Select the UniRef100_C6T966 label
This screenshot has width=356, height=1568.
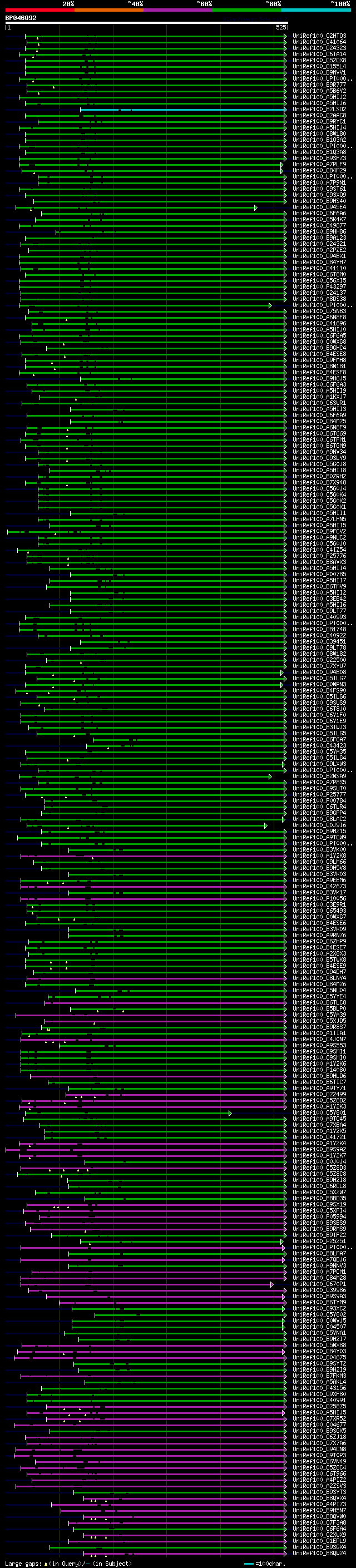(x=319, y=1473)
